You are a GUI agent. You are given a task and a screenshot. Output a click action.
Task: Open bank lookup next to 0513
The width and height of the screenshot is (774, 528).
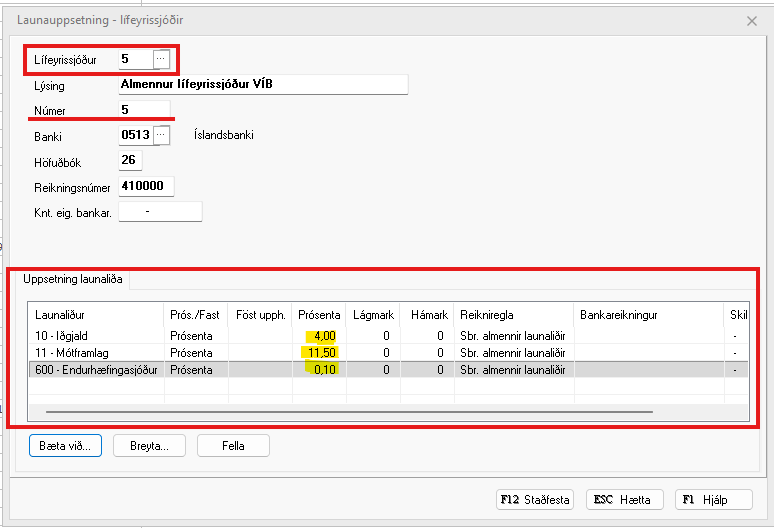[162, 135]
